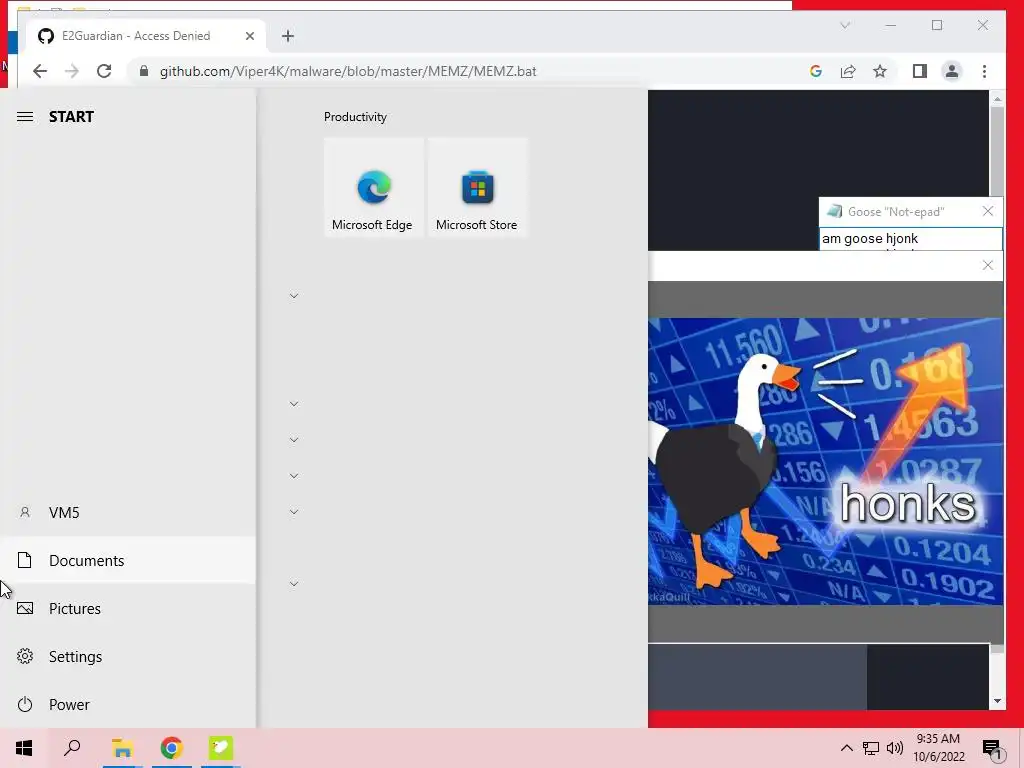Image resolution: width=1024 pixels, height=768 pixels.
Task: Click the scrollbar down arrow
Action: (997, 701)
